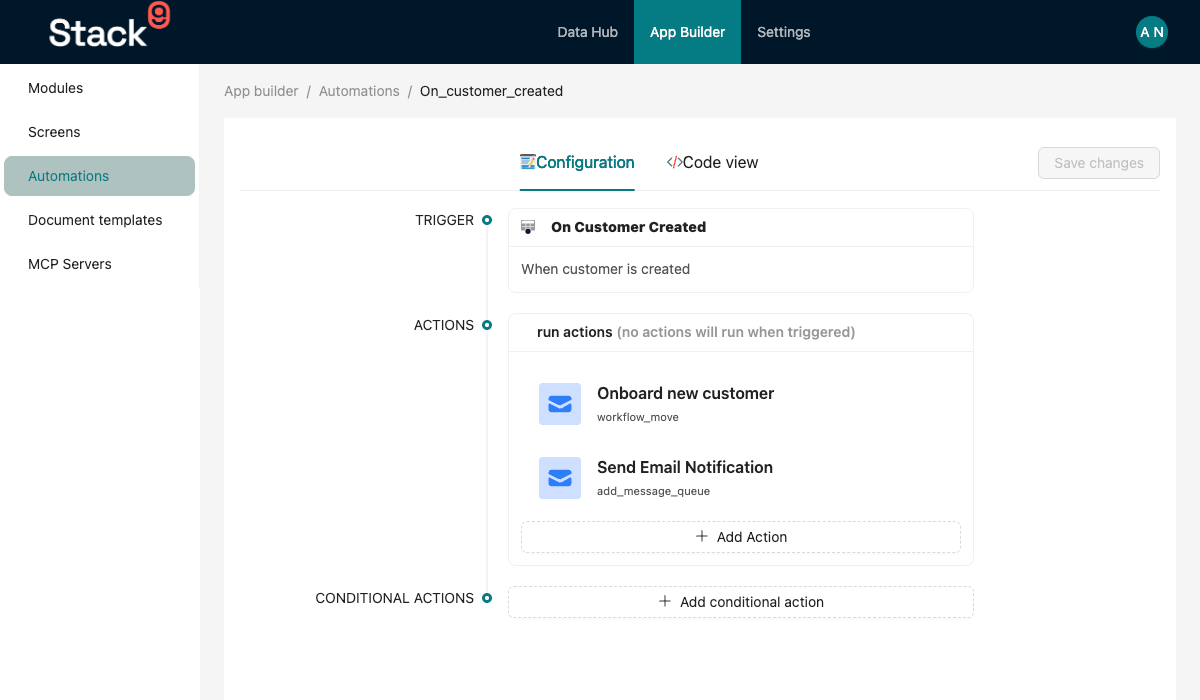1200x700 pixels.
Task: Switch to the Code view tab
Action: [712, 162]
